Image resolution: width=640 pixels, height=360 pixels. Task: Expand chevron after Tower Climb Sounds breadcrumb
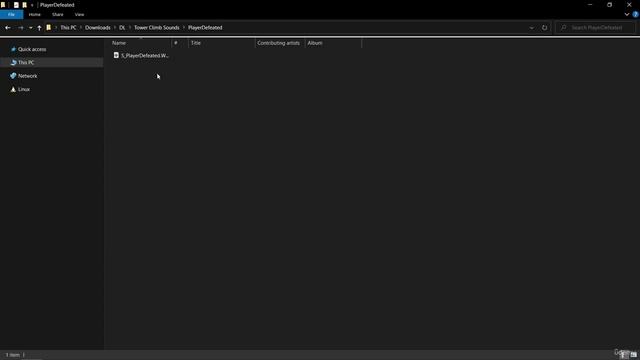184,27
